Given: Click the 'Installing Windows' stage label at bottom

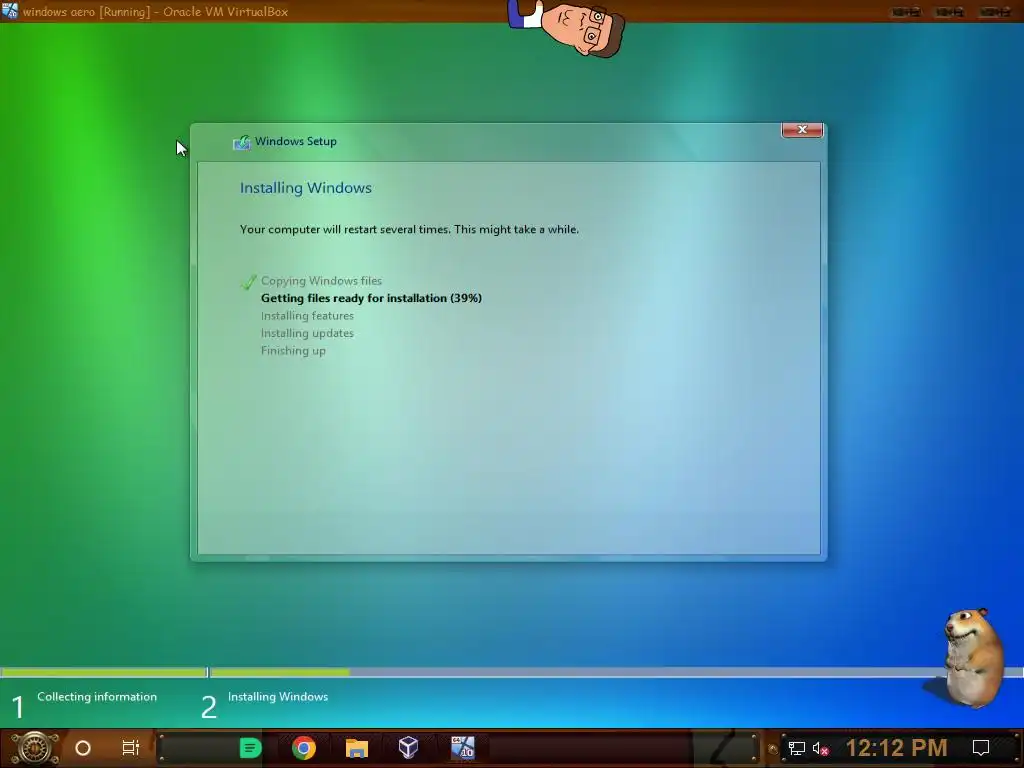Looking at the screenshot, I should coord(278,697).
